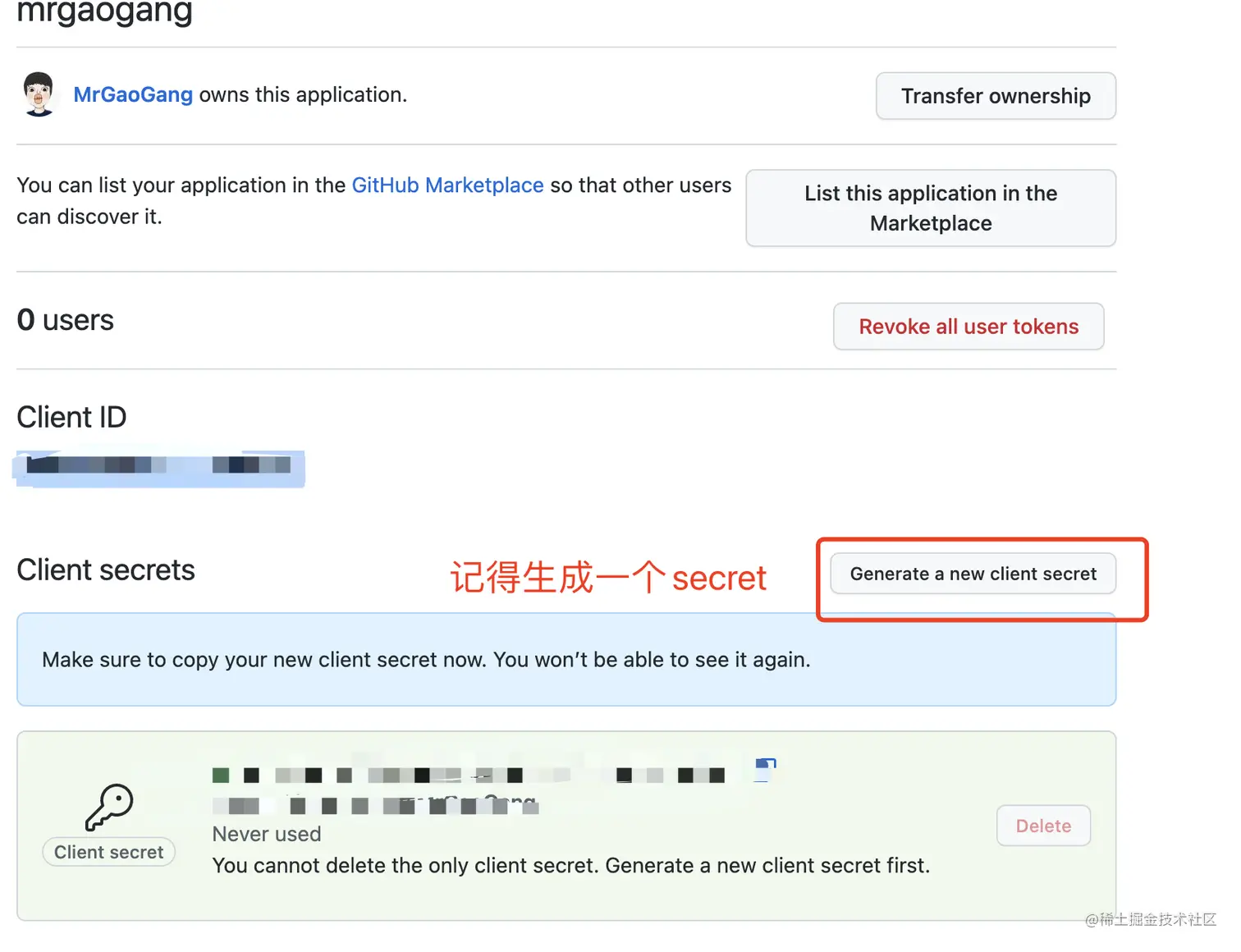
Task: Click the '0 users' heading
Action: click(x=66, y=320)
